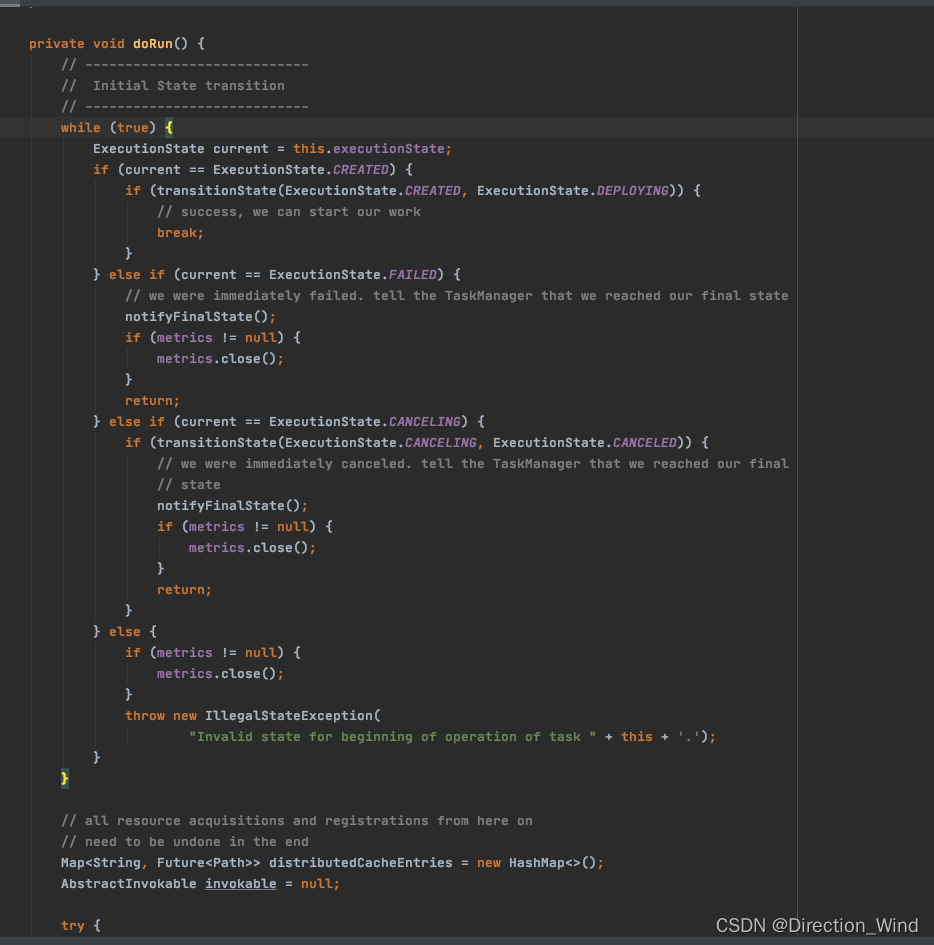Click the CANCELED enum constant
Image resolution: width=934 pixels, height=945 pixels.
pyautogui.click(x=644, y=443)
